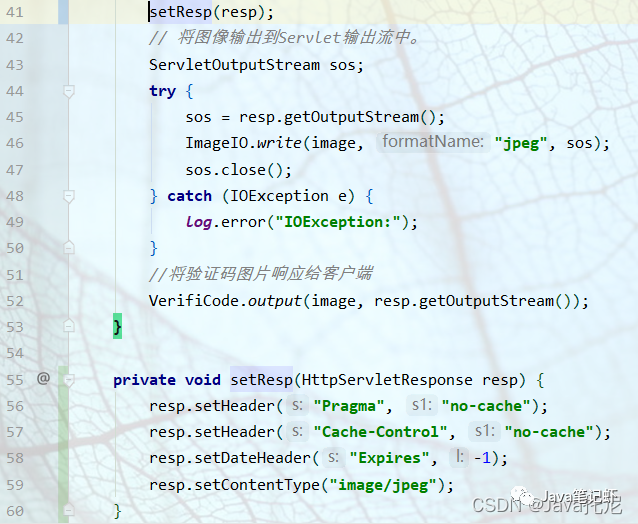Click the @ gutter annotation icon on line 55
638x524 pixels.
(44, 378)
